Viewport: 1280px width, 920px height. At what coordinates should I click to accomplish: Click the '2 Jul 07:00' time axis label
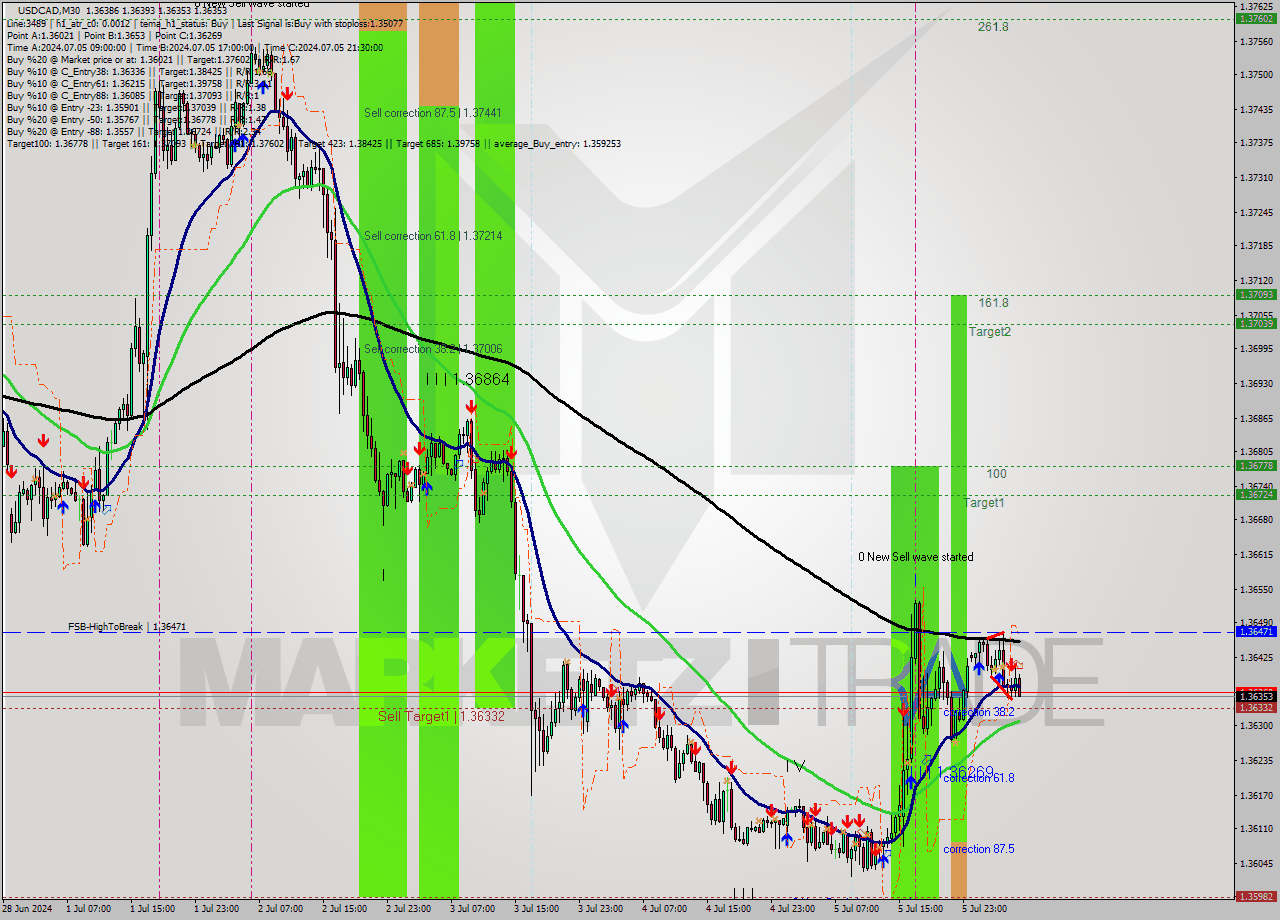281,909
